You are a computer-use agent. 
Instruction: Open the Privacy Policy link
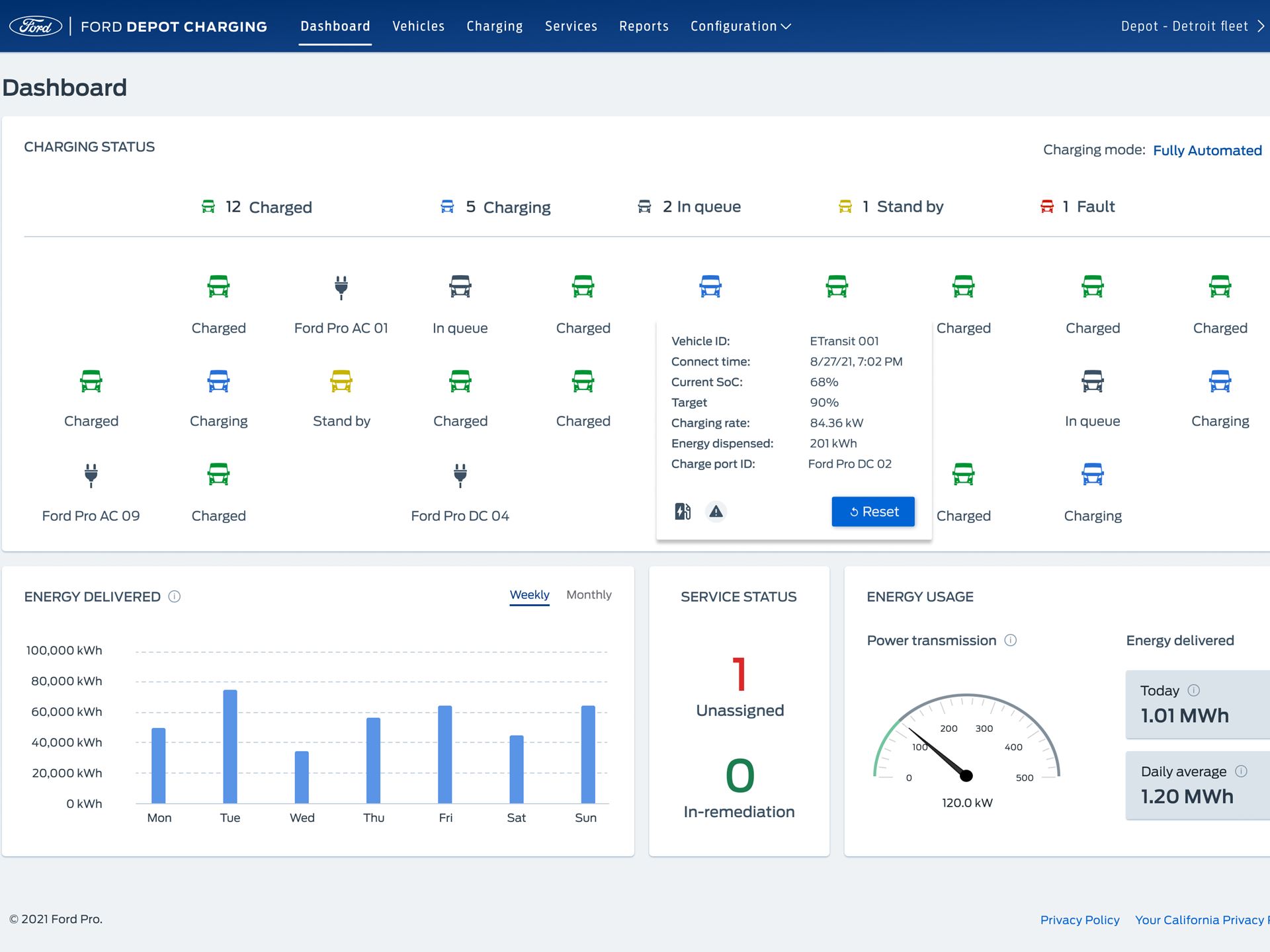coord(1079,920)
